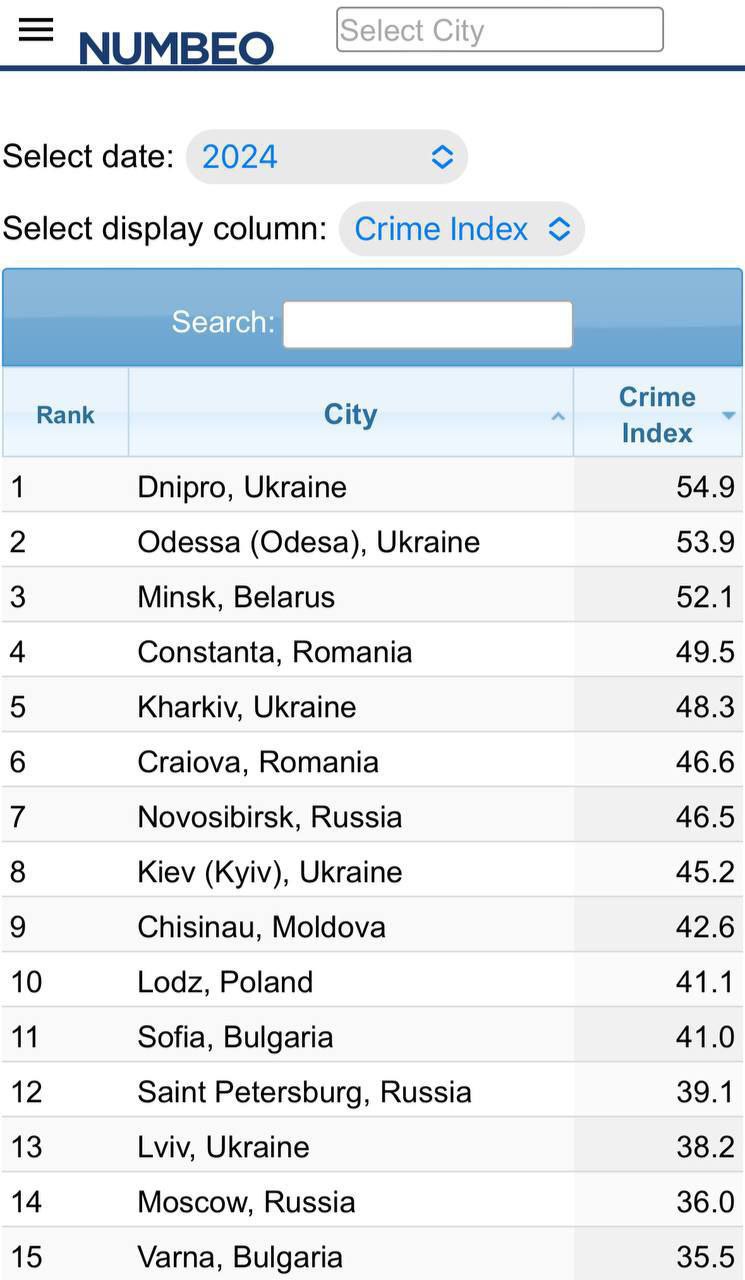Click the Select City input field
The height and width of the screenshot is (1280, 745).
click(x=499, y=29)
